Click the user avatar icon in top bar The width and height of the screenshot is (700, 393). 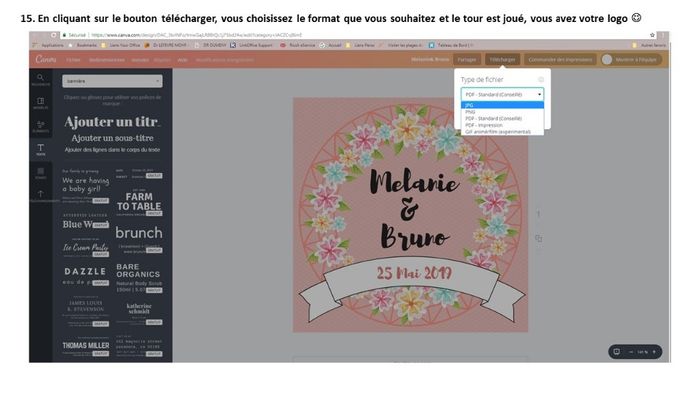click(x=607, y=59)
